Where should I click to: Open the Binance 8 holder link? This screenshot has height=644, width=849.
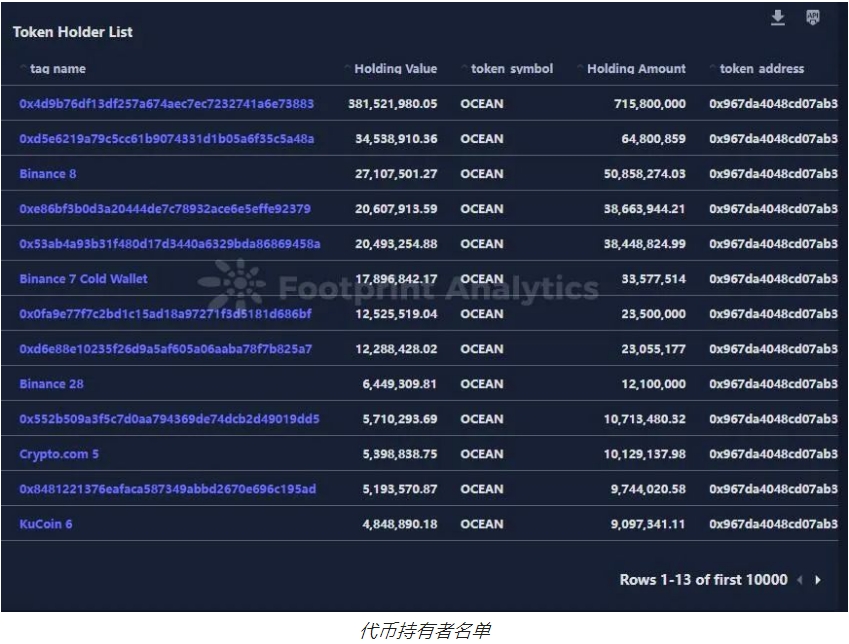[x=48, y=174]
